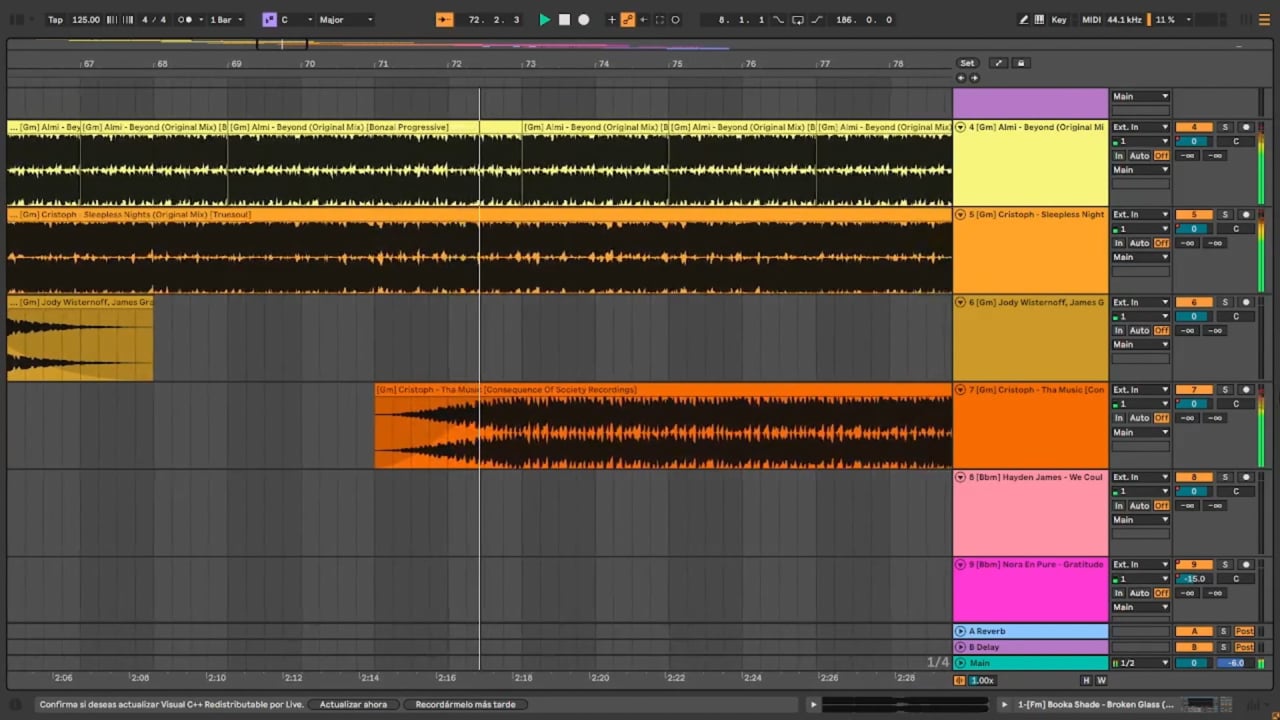Screen dimensions: 1280x720
Task: Fold track 6 Jody Wisternoff
Action: pyautogui.click(x=961, y=302)
